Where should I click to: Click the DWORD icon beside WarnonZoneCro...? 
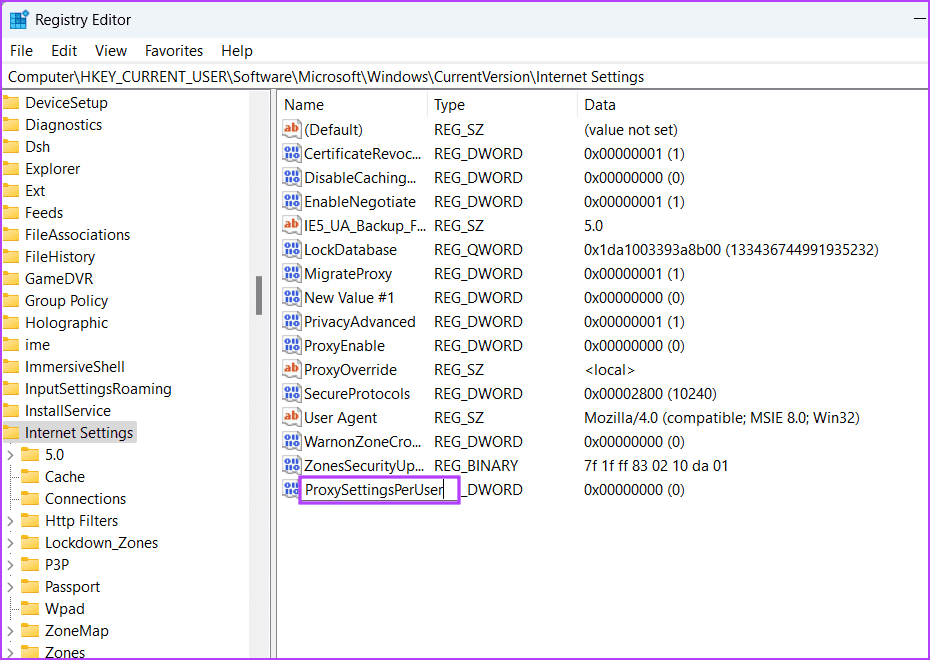coord(291,441)
